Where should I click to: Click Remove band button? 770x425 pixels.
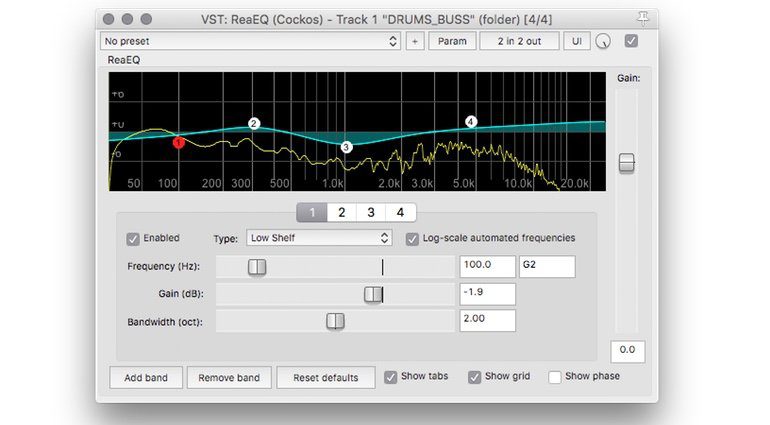(x=229, y=378)
